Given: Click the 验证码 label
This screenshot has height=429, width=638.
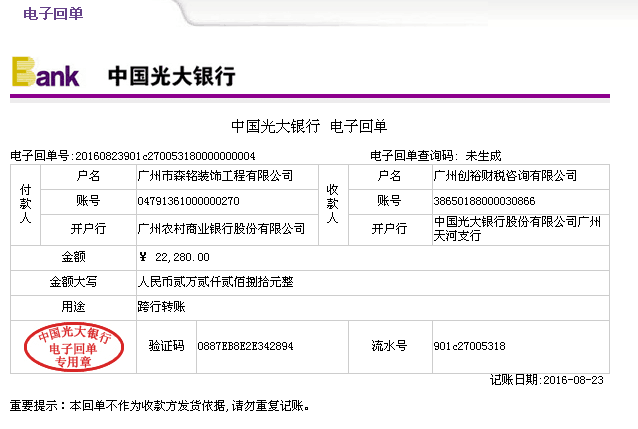Looking at the screenshot, I should pyautogui.click(x=166, y=346).
